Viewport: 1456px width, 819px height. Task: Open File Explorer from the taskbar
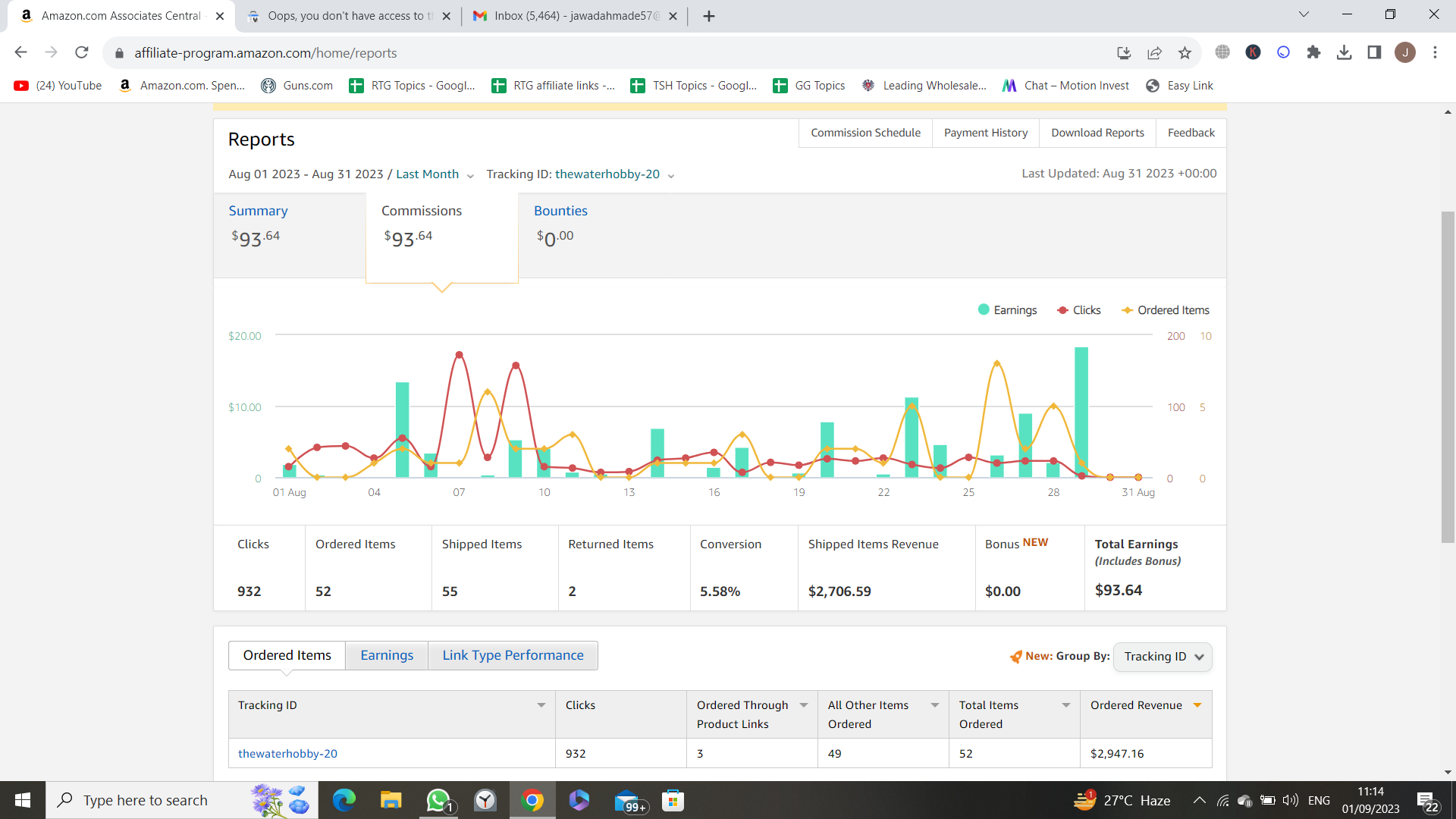[391, 800]
